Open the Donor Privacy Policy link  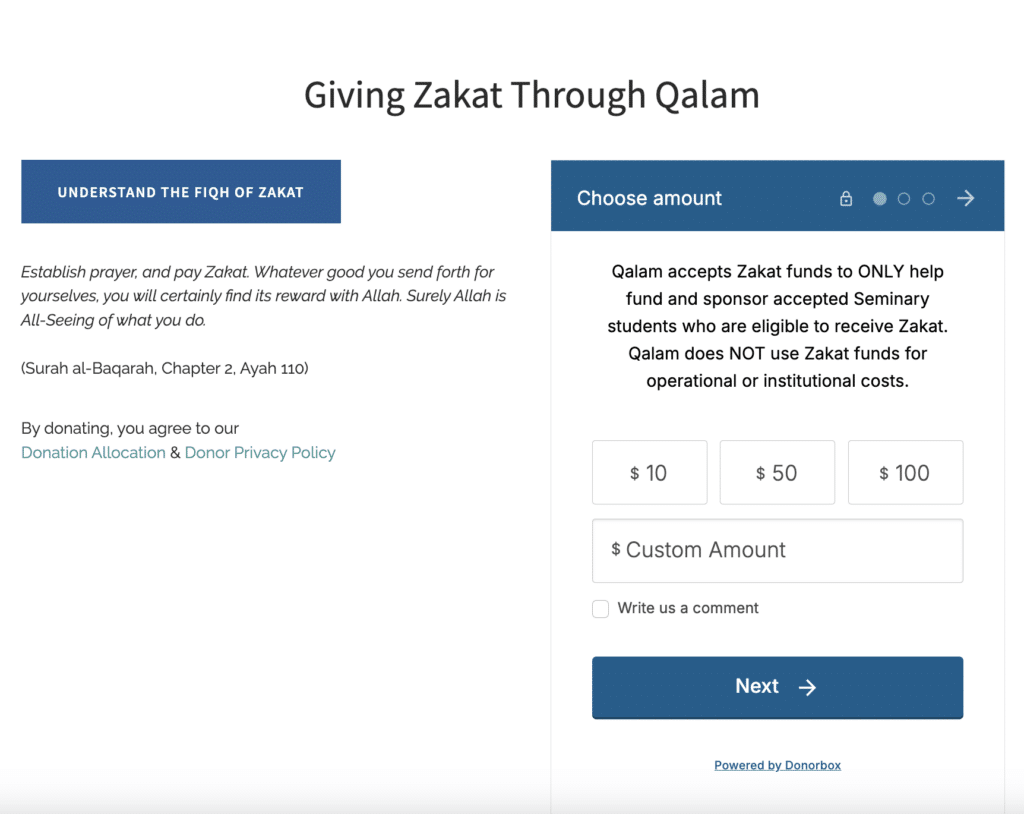point(260,452)
